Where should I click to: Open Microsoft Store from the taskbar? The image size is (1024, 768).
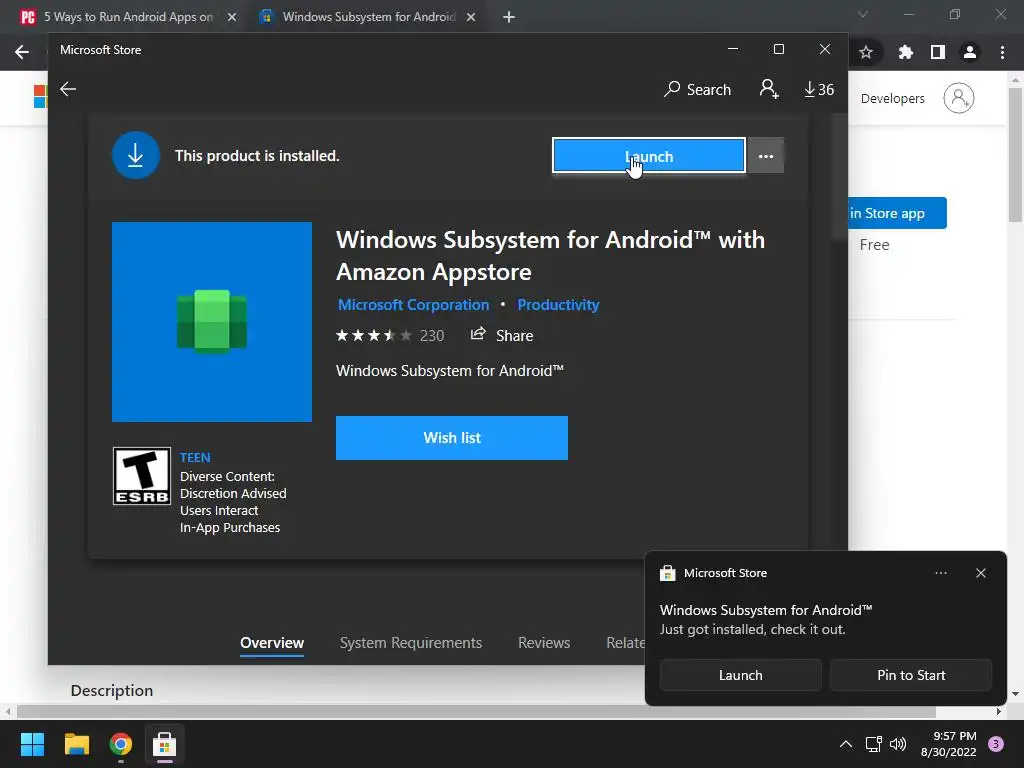[165, 744]
